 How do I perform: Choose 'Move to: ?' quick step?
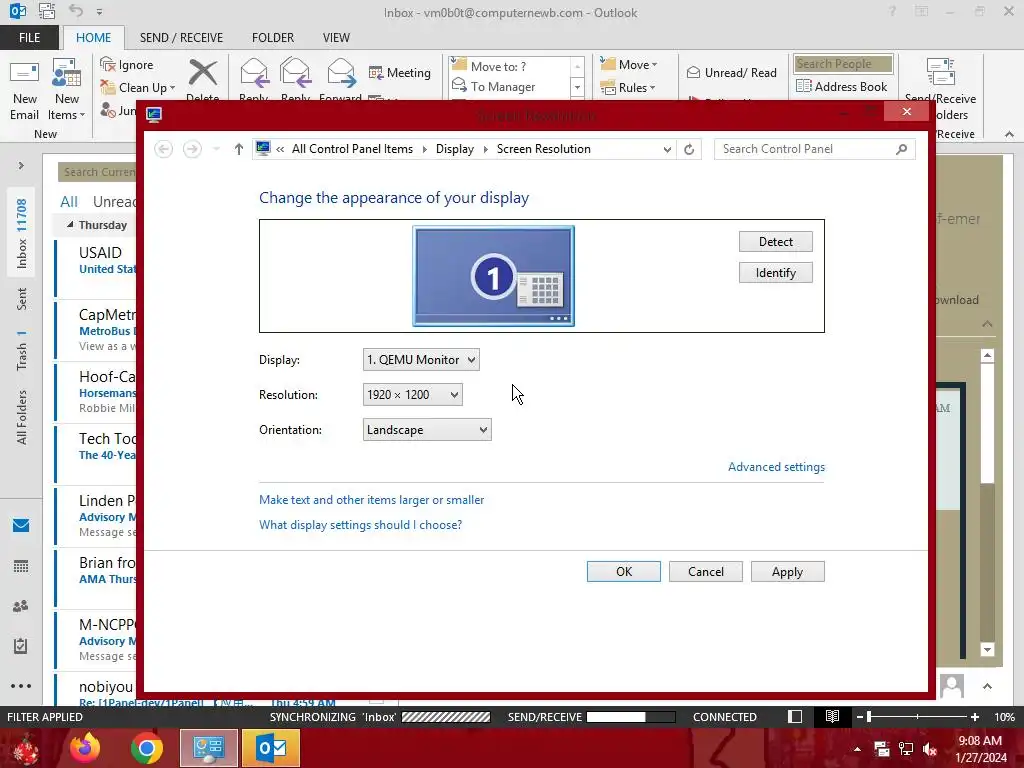pyautogui.click(x=511, y=66)
